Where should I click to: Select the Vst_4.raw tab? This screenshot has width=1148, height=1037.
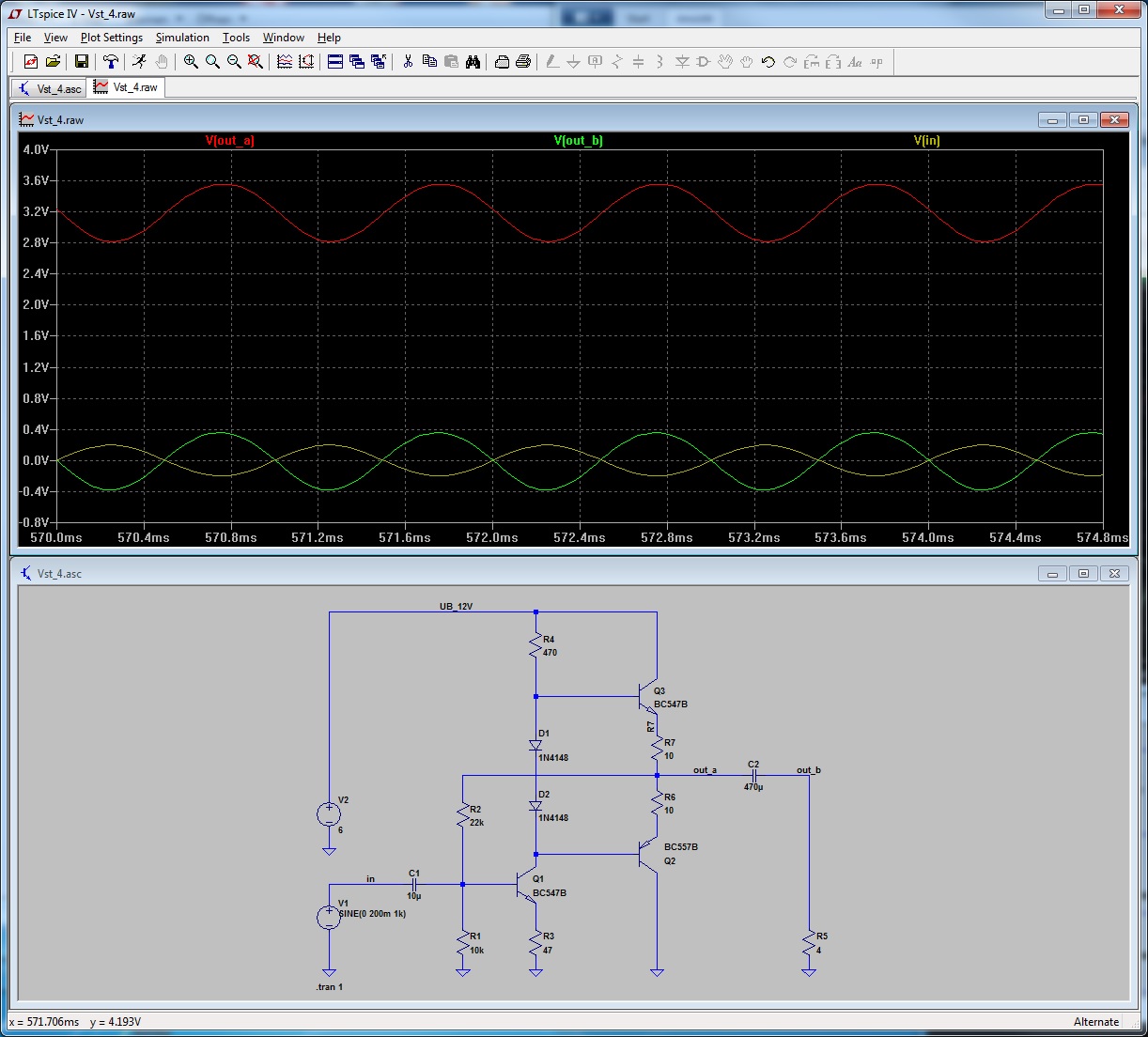tap(127, 87)
